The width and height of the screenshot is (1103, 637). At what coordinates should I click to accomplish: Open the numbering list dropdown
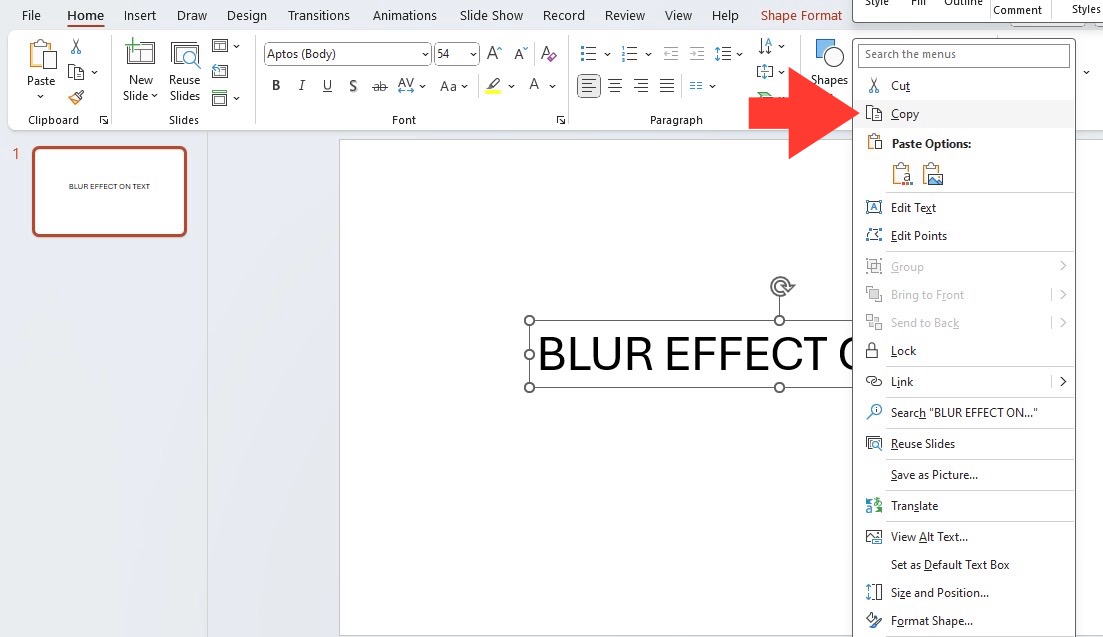coord(649,54)
